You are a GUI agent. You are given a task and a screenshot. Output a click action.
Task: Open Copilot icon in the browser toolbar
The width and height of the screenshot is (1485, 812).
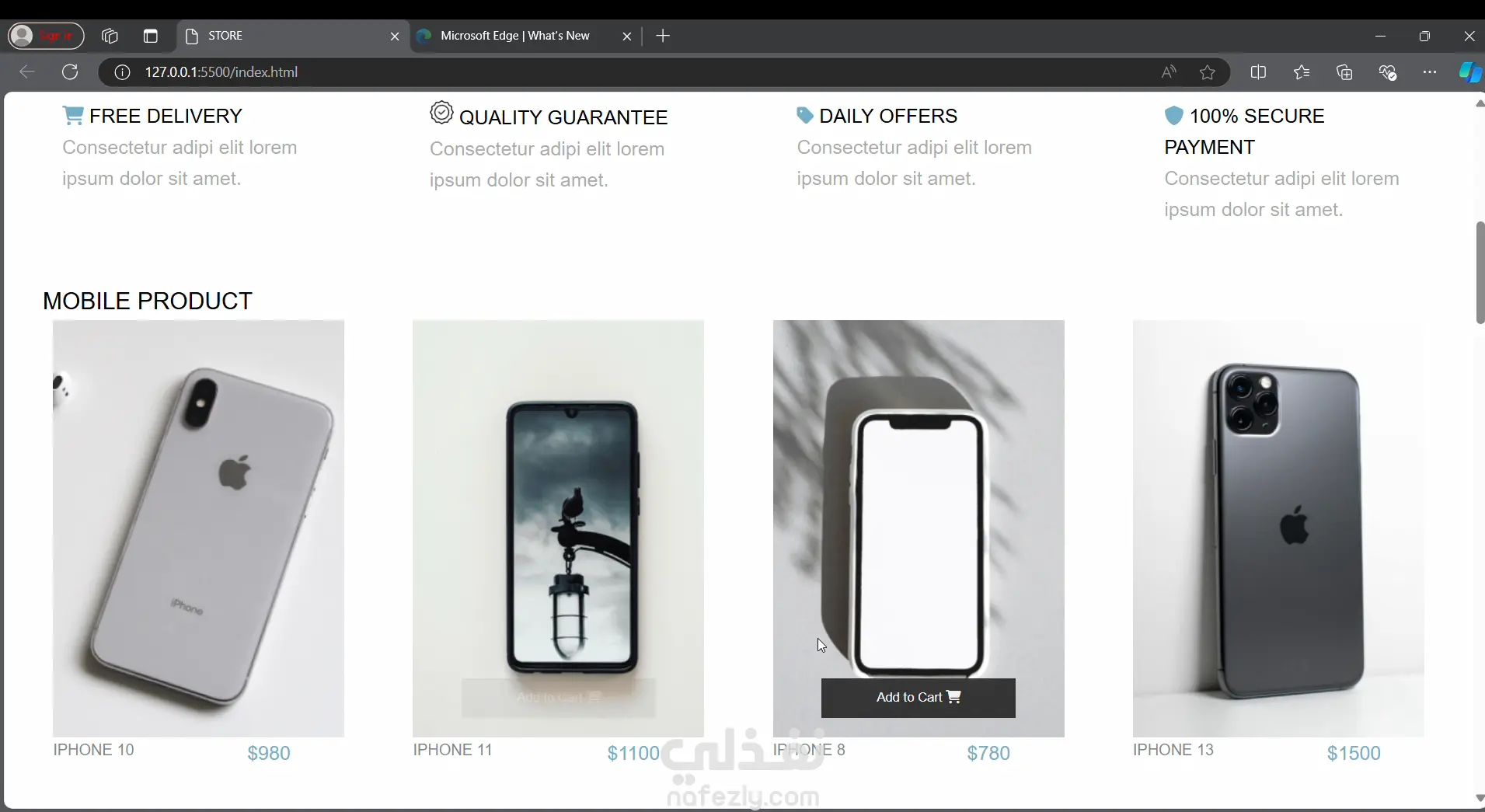1469,72
